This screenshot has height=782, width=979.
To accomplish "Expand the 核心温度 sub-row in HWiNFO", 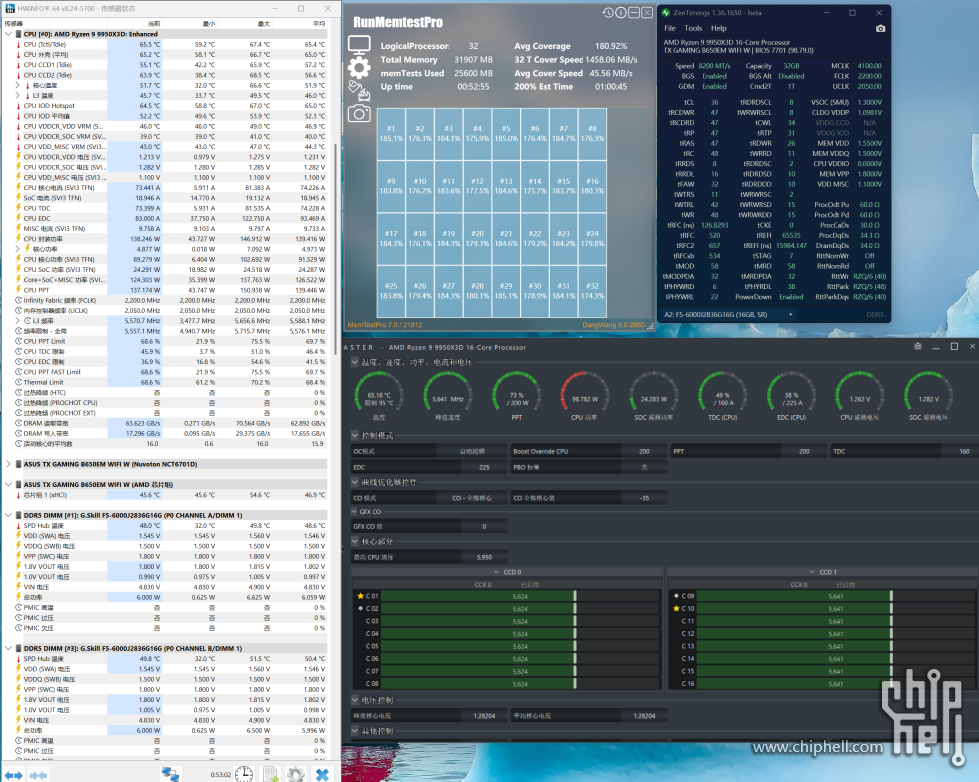I will click(x=17, y=86).
